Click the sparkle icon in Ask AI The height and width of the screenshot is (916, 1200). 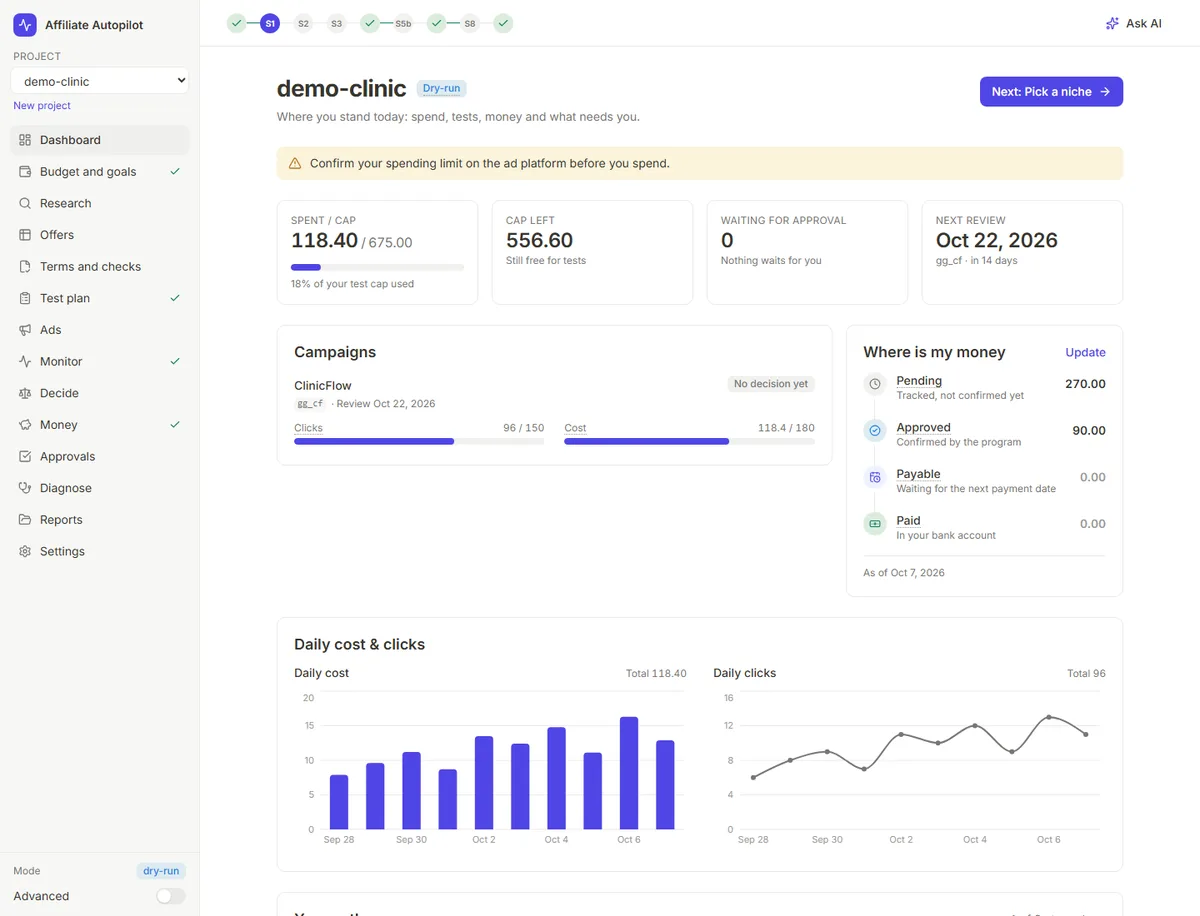[1112, 23]
